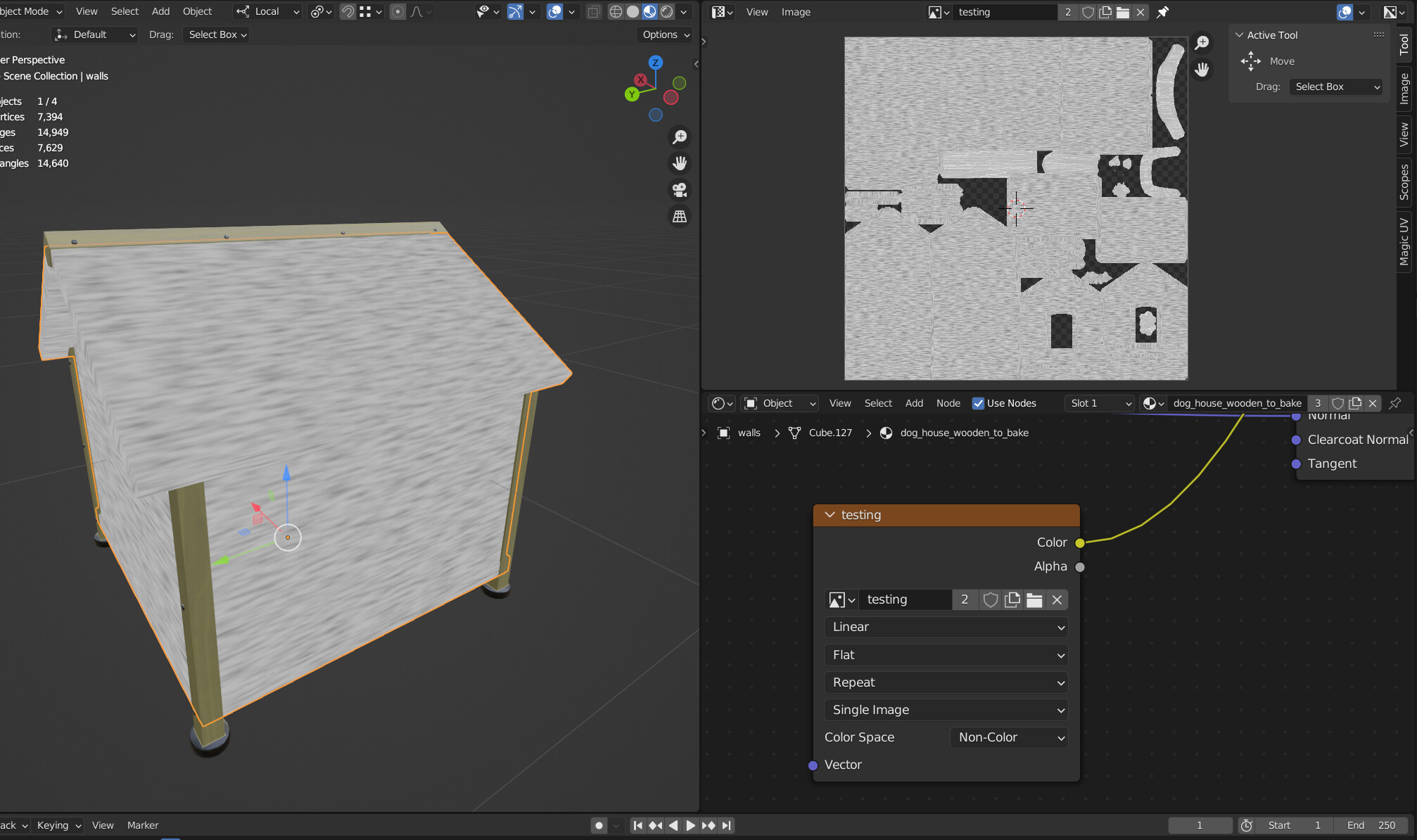Change the Linear interpolation dropdown

(x=946, y=627)
